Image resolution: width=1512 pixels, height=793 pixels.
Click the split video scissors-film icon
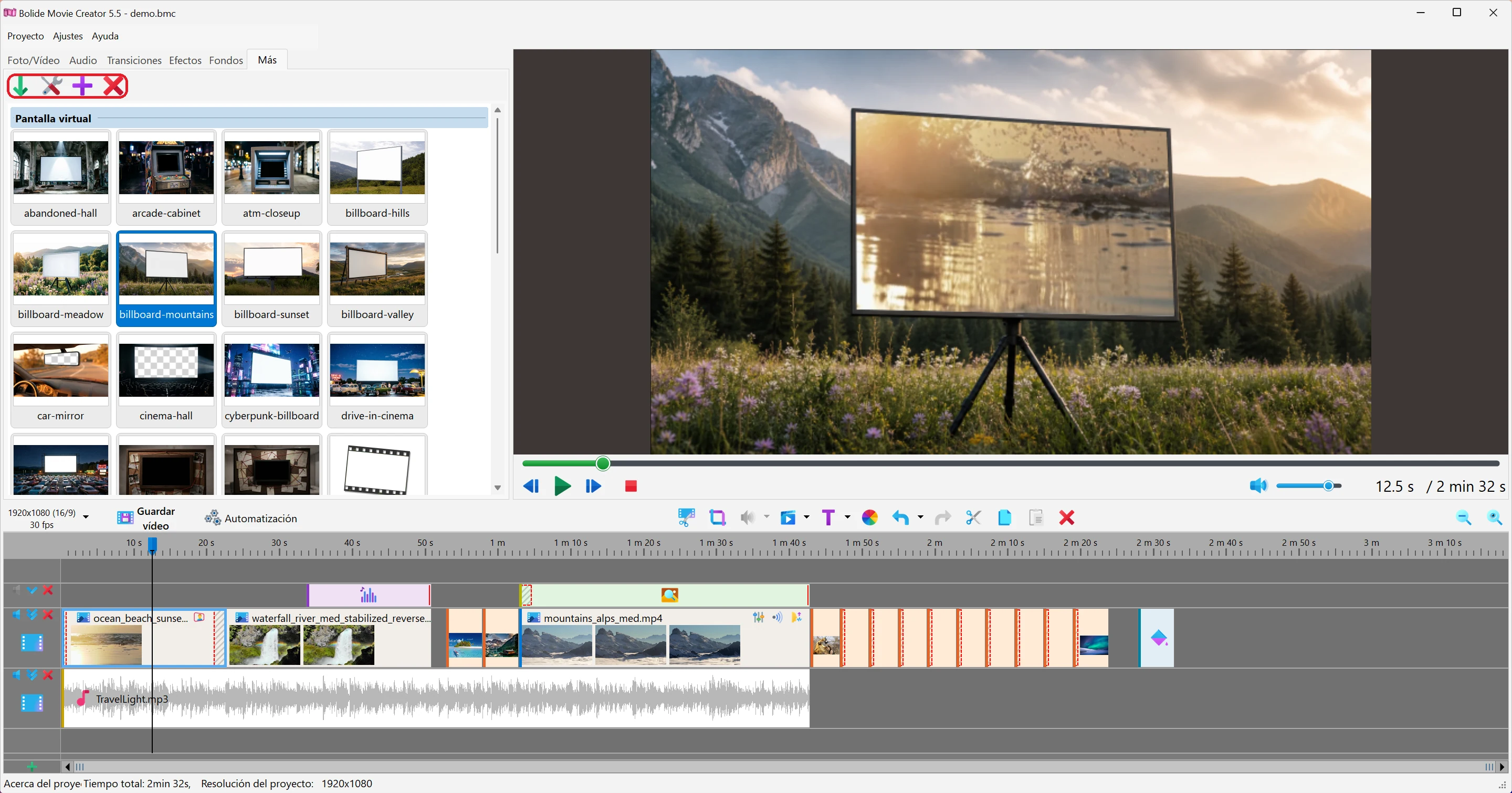(686, 517)
